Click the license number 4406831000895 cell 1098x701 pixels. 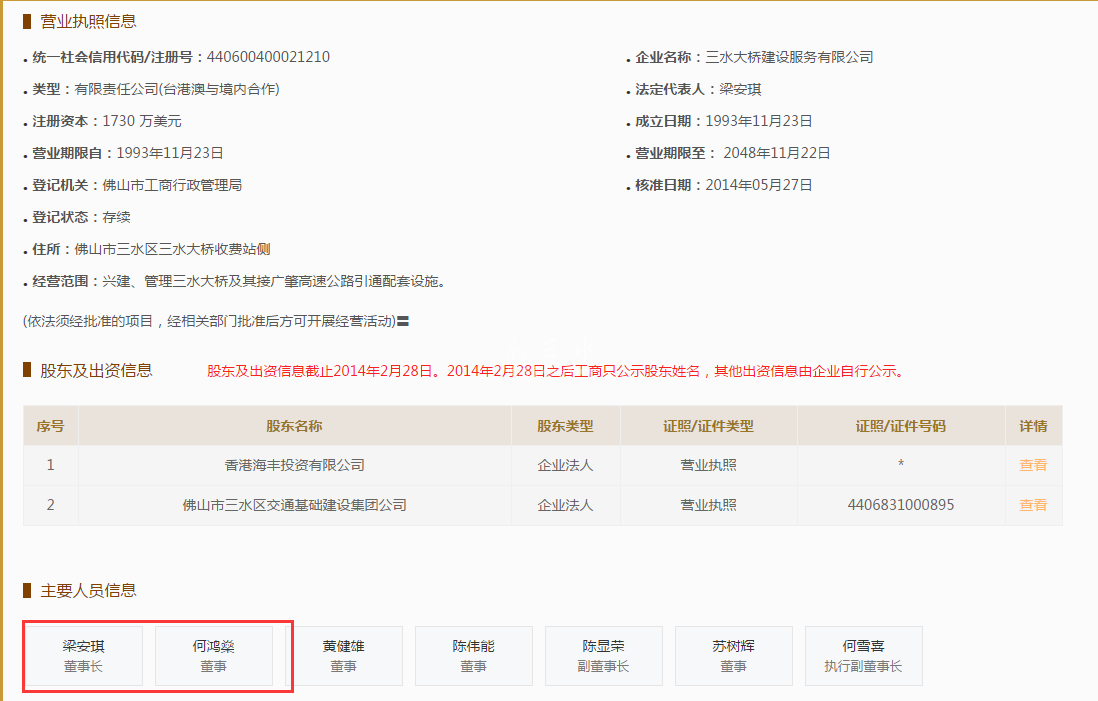(x=900, y=505)
